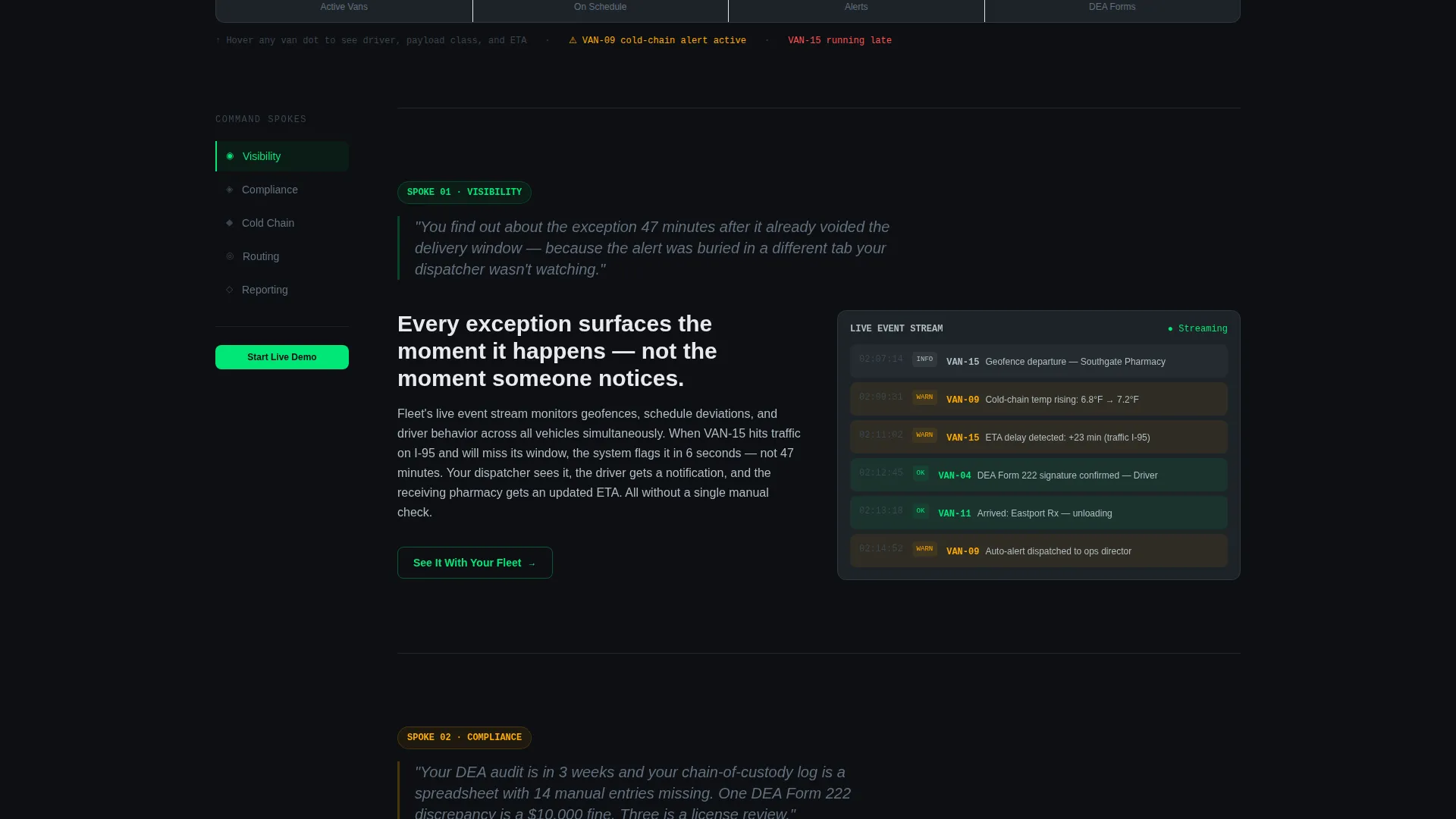Click the Visibility spoke circle icon

230,156
